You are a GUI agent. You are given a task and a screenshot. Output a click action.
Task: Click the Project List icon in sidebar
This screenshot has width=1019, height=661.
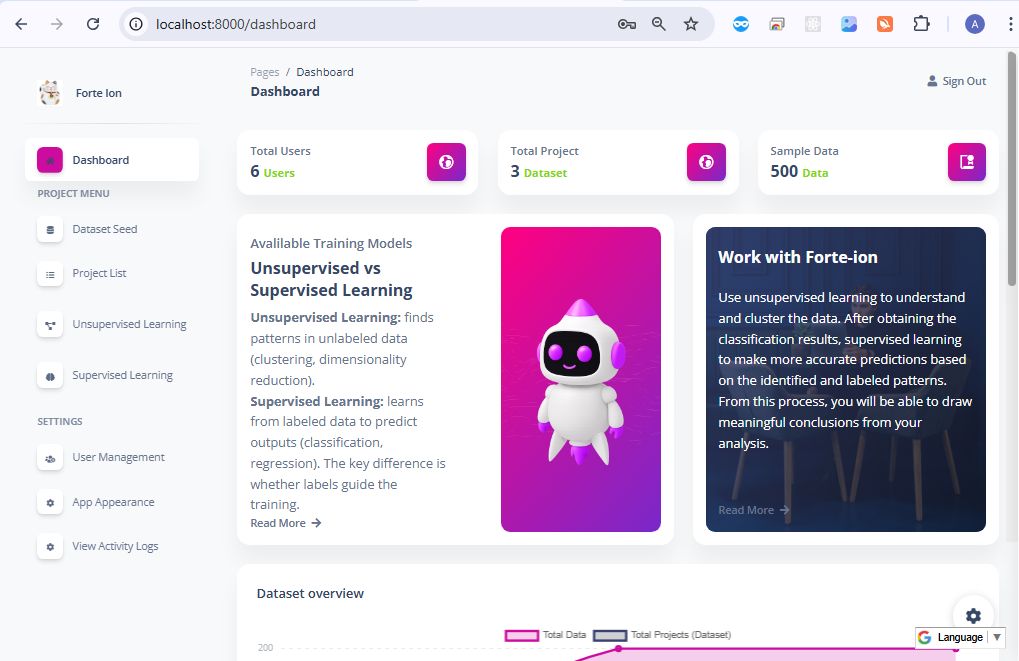[x=50, y=274]
